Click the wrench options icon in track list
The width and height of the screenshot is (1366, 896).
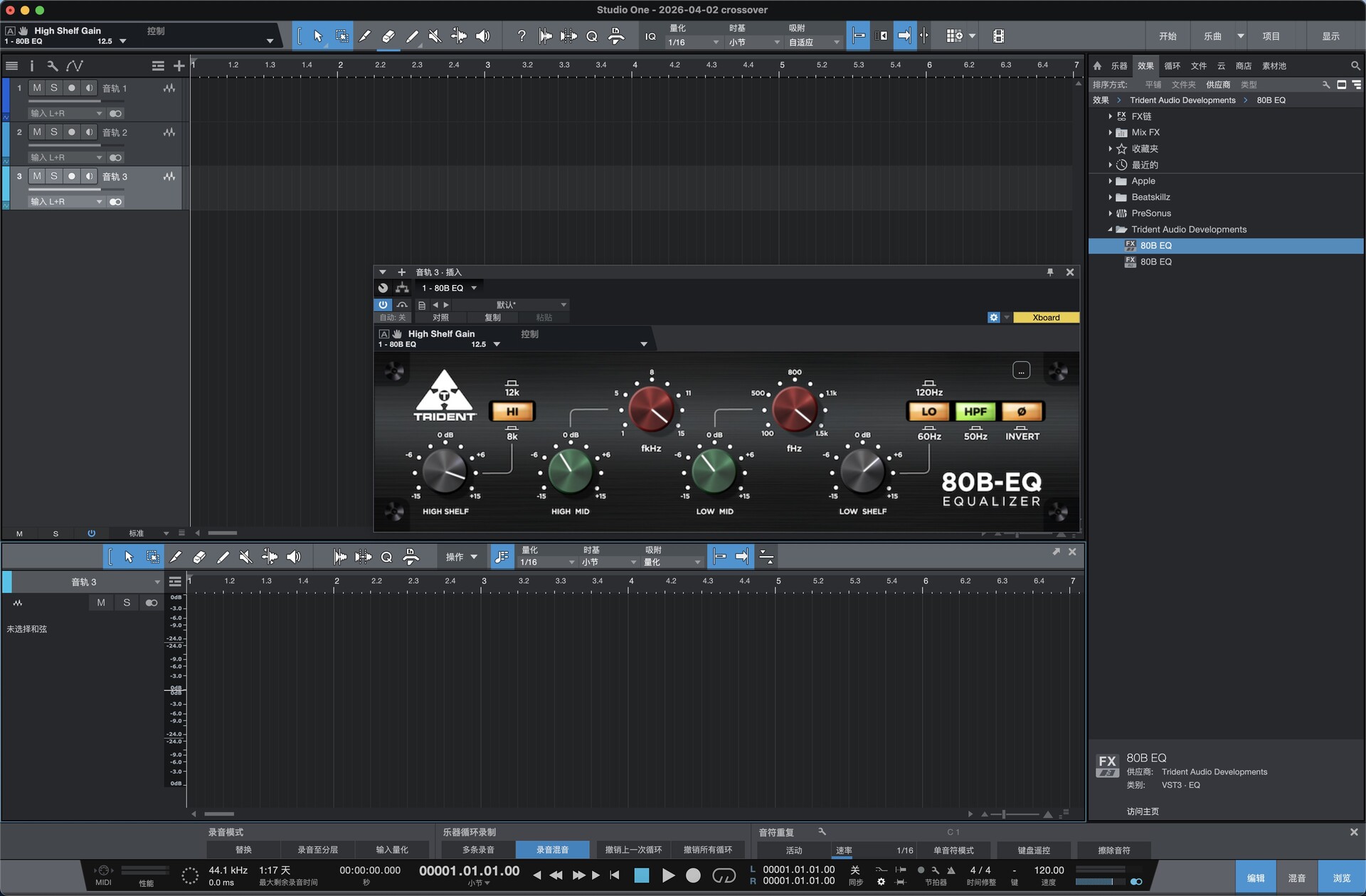(x=53, y=66)
